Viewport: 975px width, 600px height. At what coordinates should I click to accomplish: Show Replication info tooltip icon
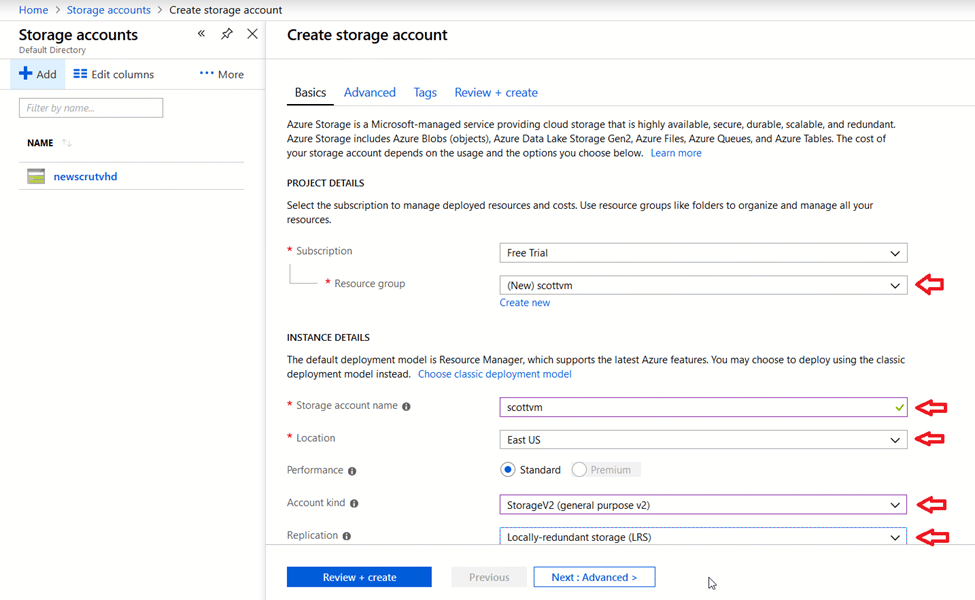346,536
